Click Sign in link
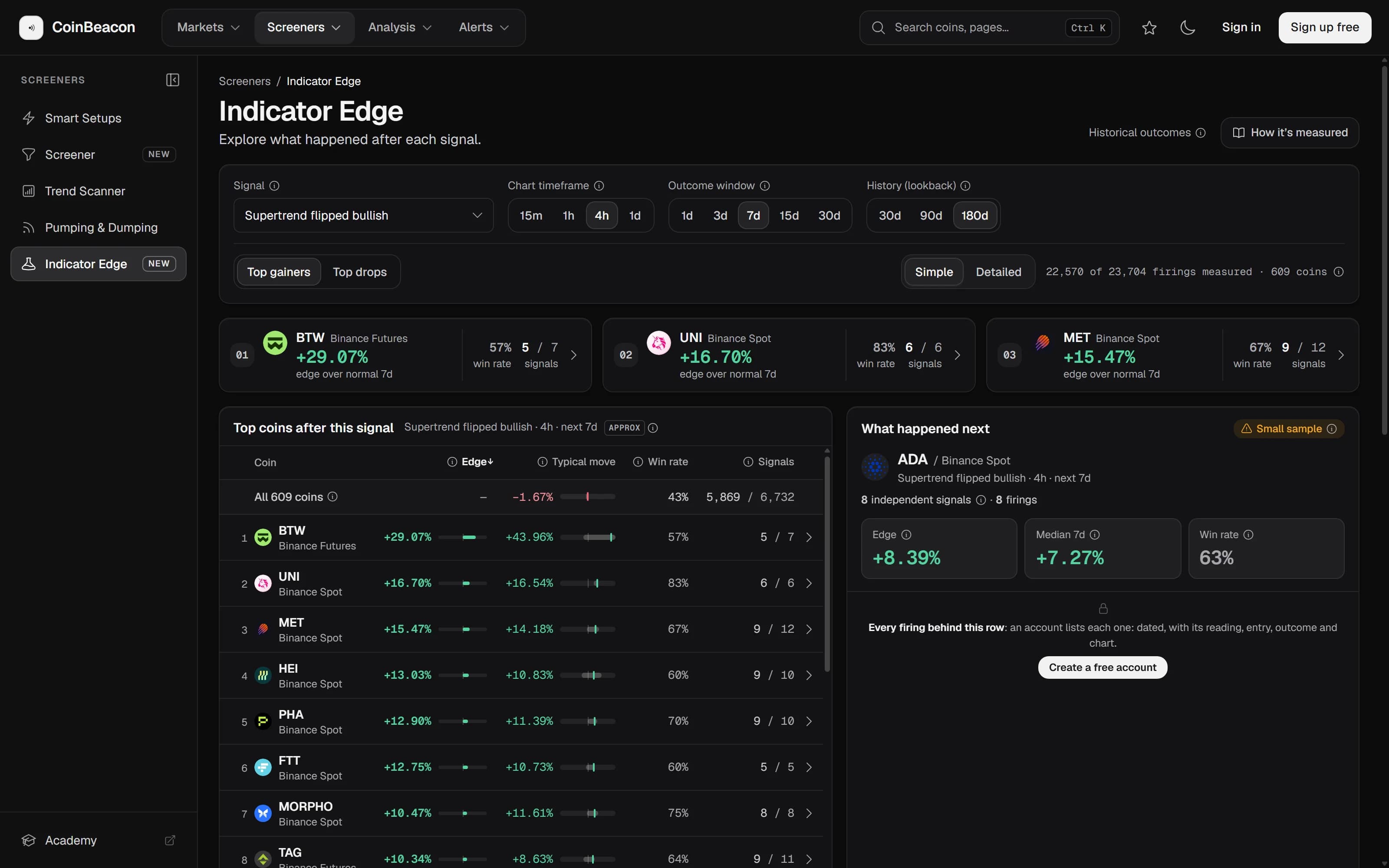This screenshot has height=868, width=1389. click(1241, 27)
